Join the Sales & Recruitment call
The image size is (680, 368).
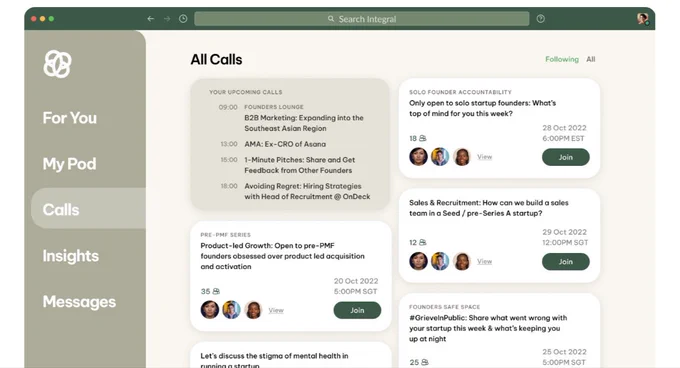[566, 261]
